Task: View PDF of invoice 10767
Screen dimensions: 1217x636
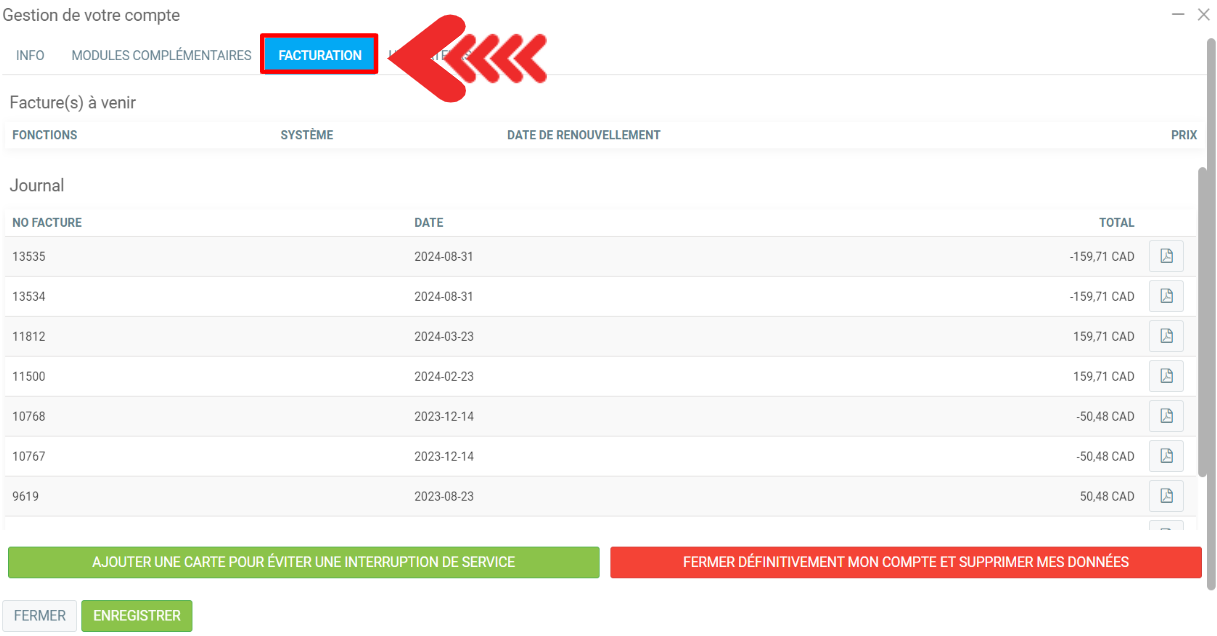Action: (x=1166, y=456)
